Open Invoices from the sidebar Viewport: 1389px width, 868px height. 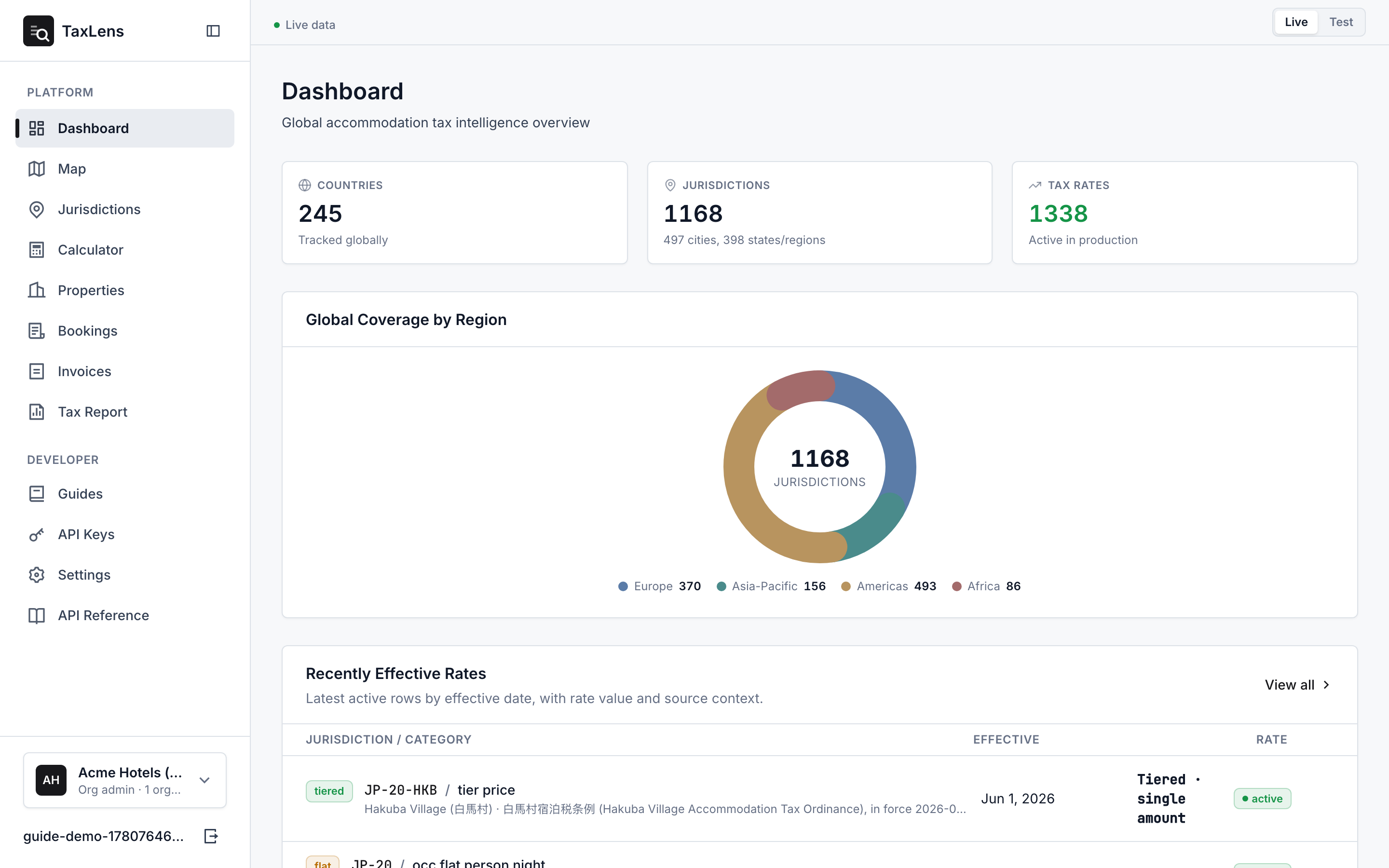click(124, 371)
